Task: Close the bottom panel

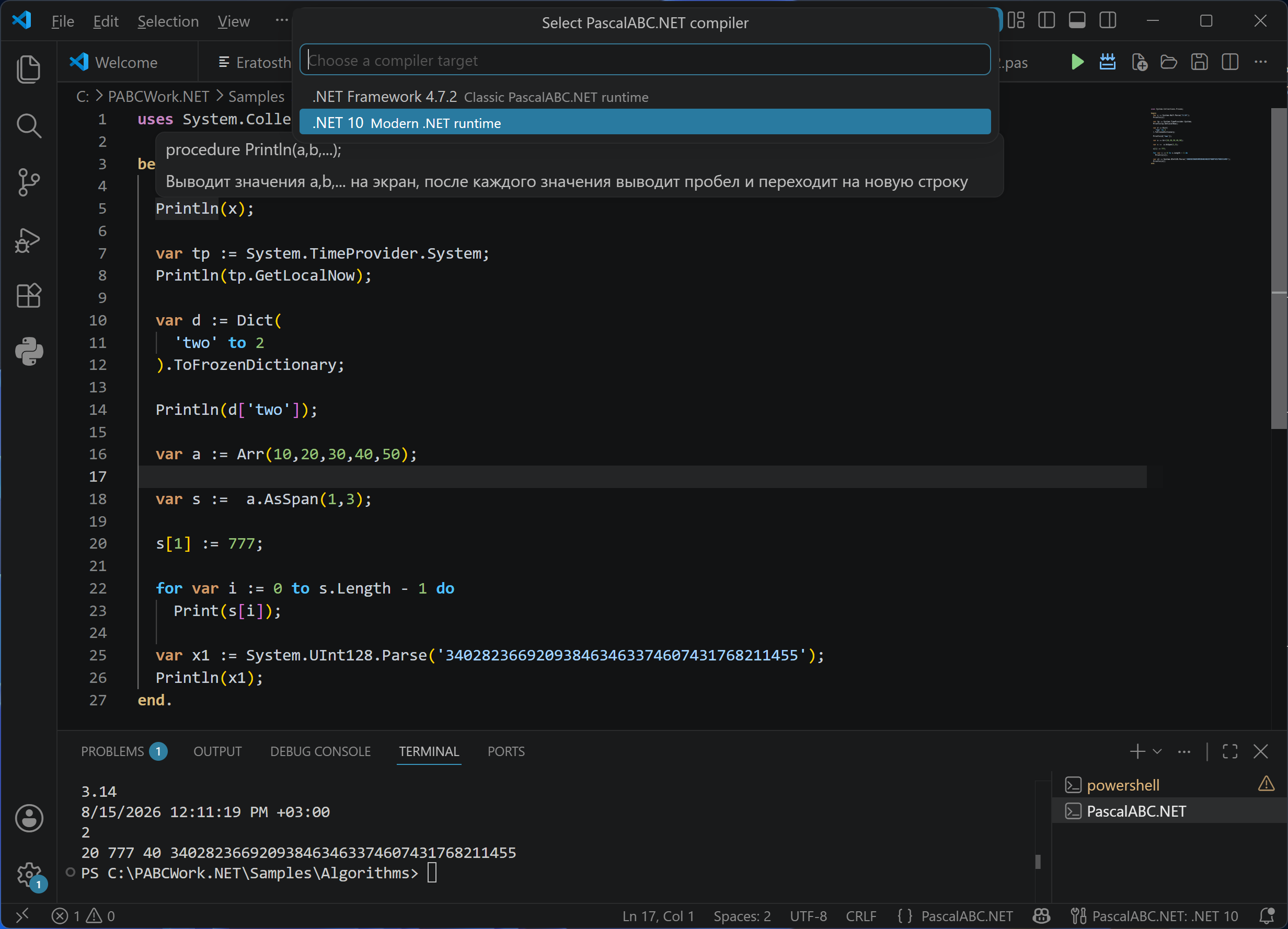Action: [1261, 751]
